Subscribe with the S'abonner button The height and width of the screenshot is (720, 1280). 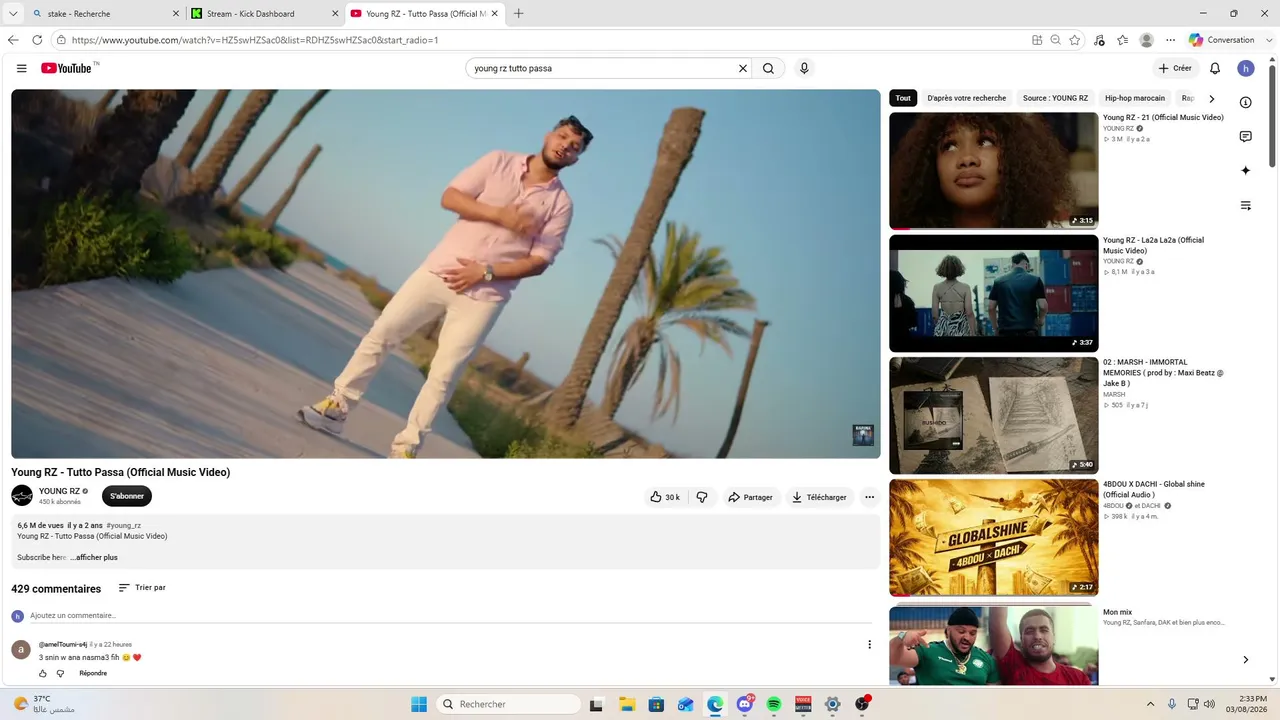point(127,496)
